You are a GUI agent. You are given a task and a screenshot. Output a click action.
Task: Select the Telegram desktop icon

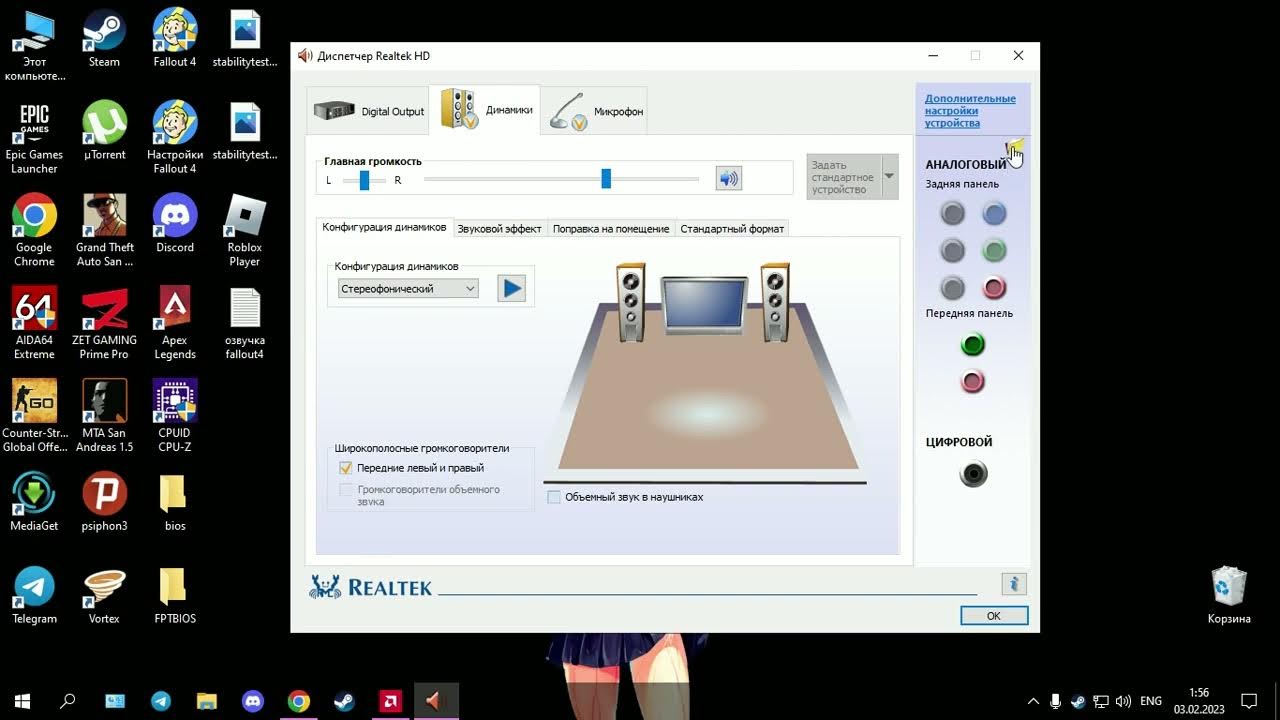coord(34,596)
